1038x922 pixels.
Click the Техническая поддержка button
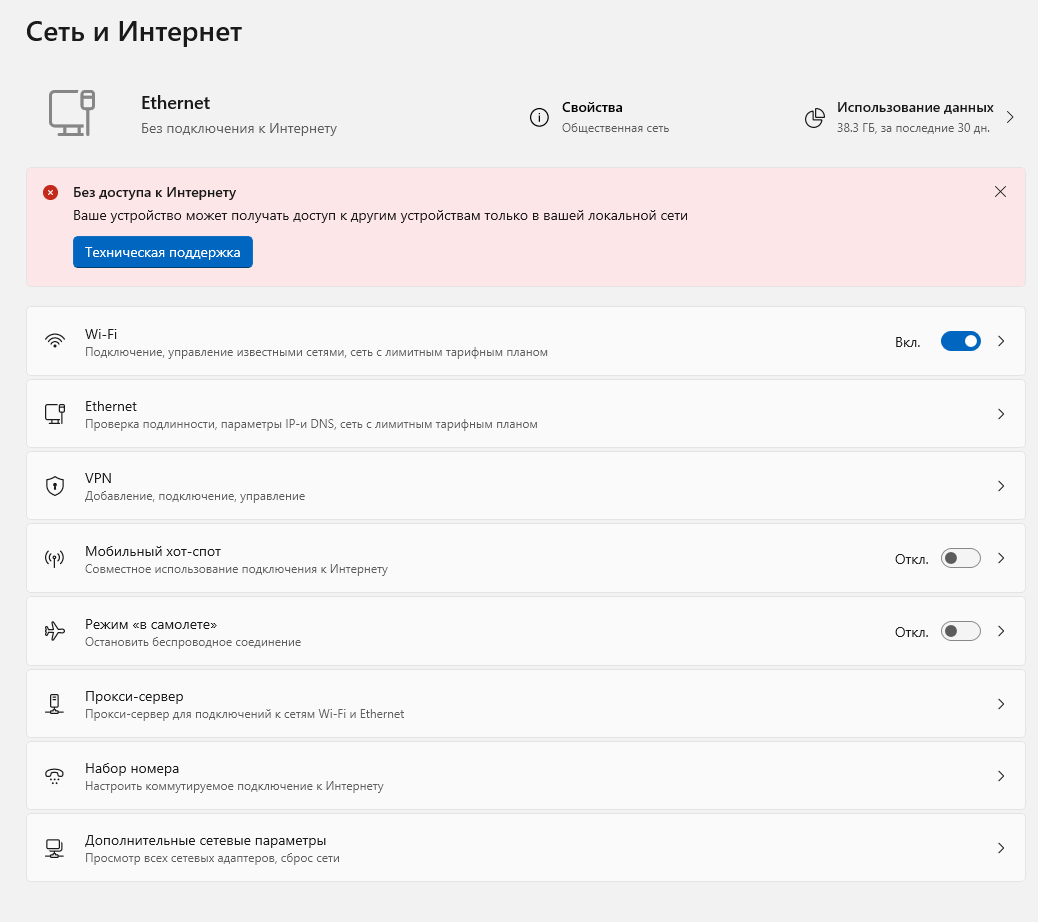[x=163, y=252]
